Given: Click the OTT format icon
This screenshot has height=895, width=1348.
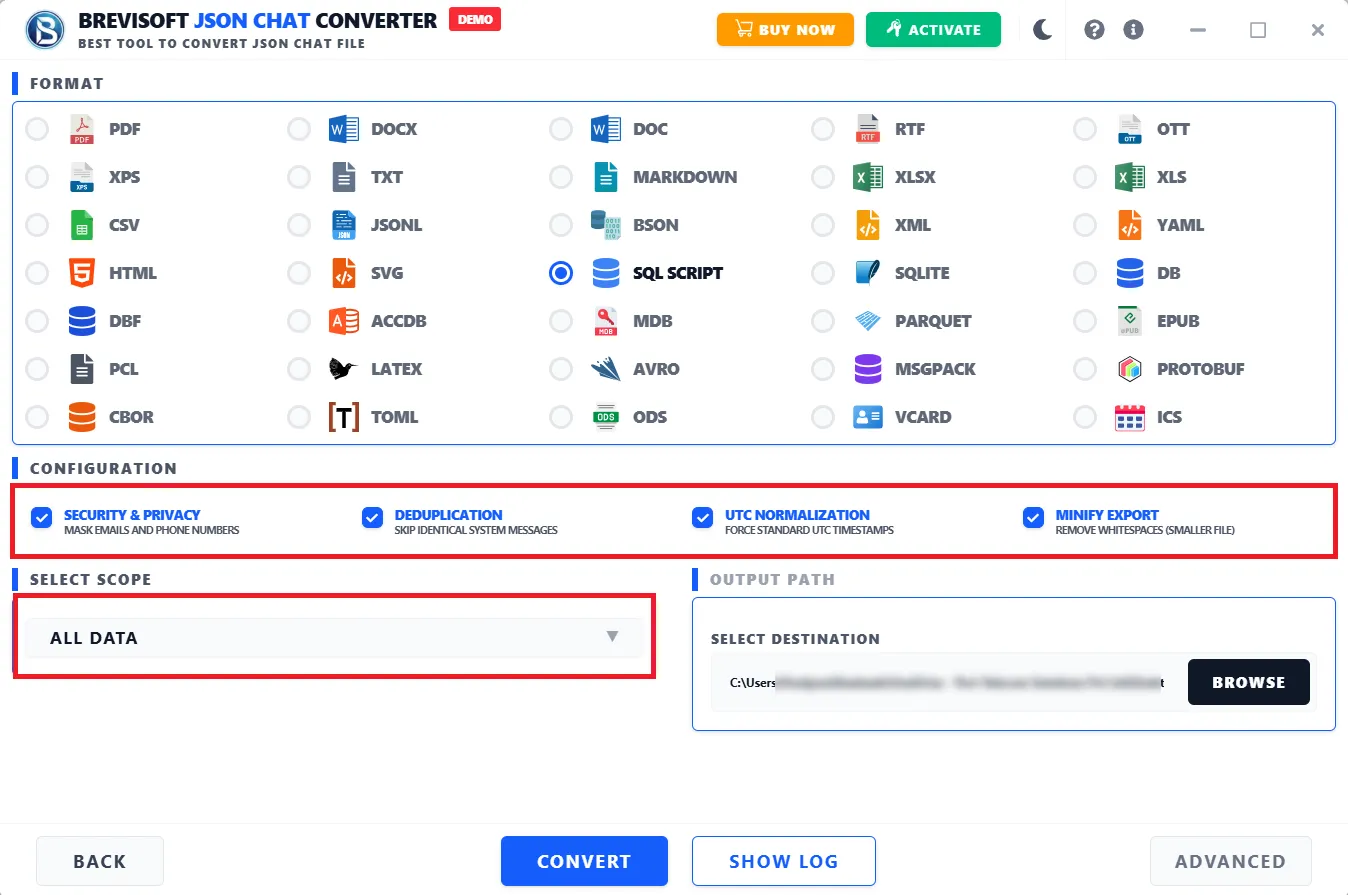Looking at the screenshot, I should pyautogui.click(x=1130, y=129).
